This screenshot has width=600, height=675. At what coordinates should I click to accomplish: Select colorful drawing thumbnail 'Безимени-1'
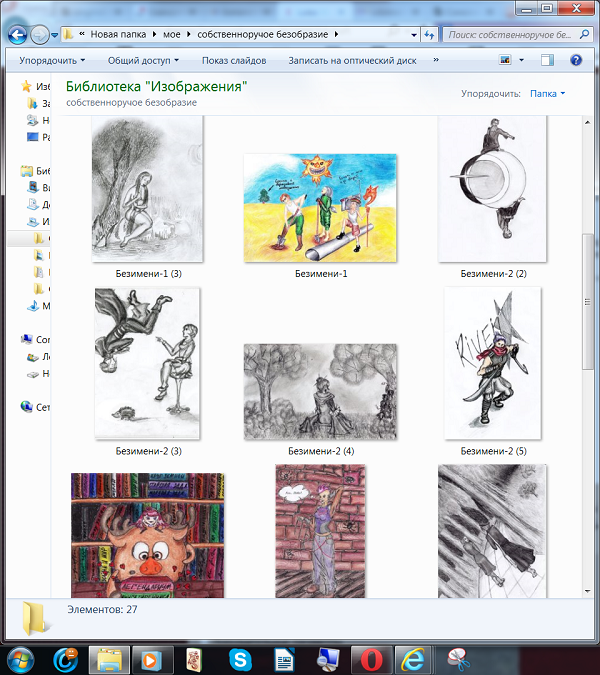pos(320,207)
